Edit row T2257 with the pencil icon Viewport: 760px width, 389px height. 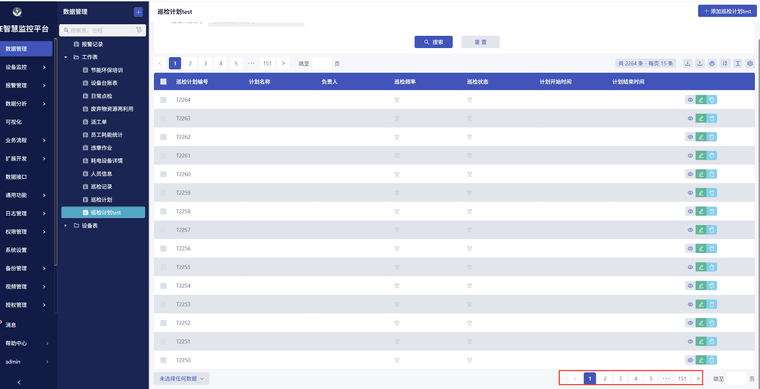pyautogui.click(x=701, y=230)
